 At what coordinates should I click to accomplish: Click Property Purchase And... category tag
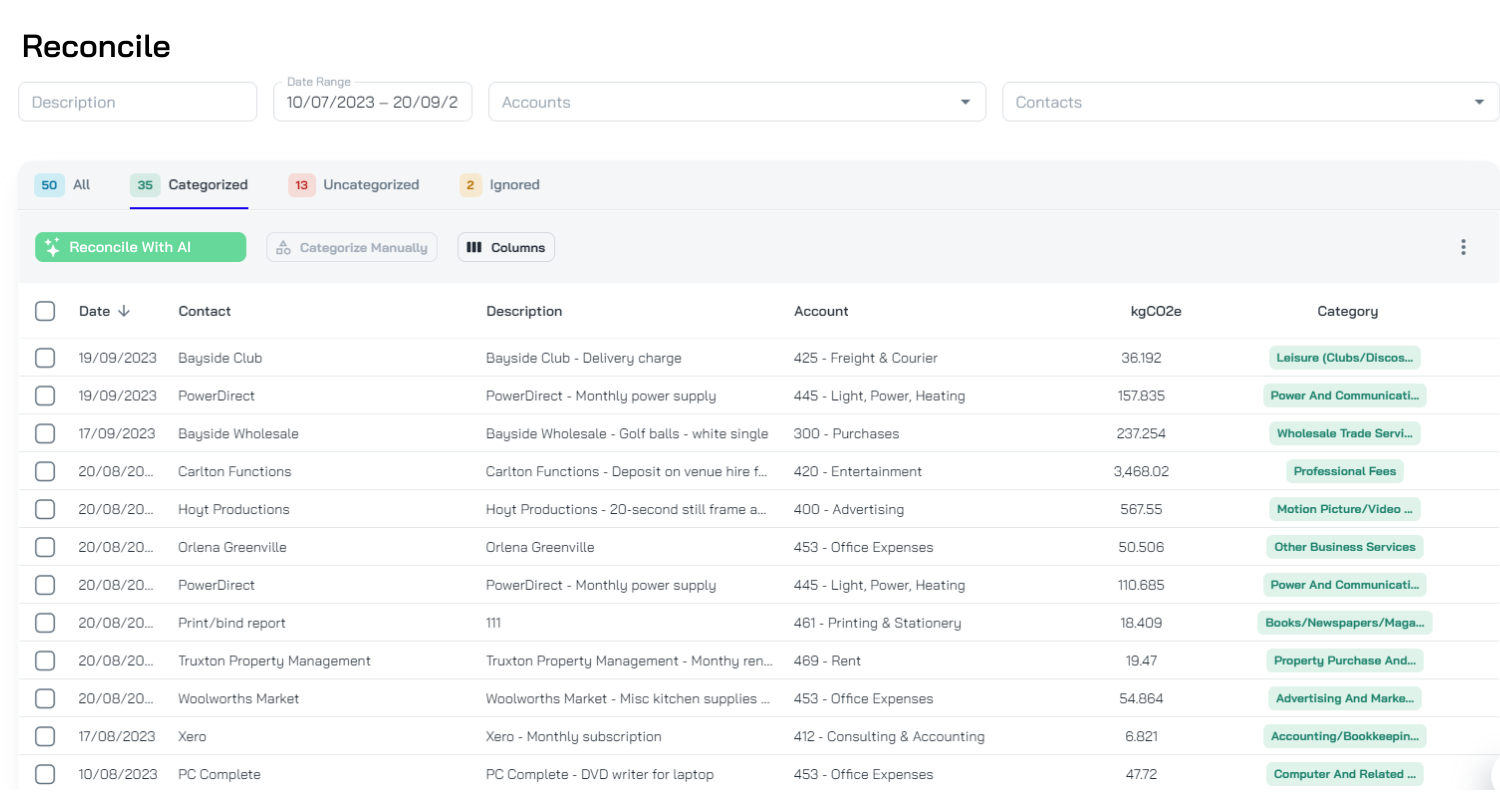(x=1345, y=660)
